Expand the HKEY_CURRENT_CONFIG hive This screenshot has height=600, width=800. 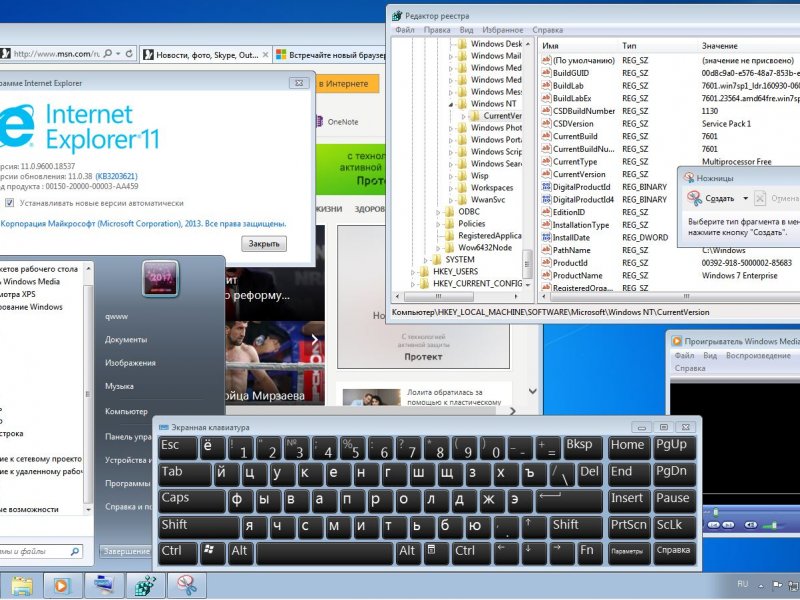click(x=413, y=284)
